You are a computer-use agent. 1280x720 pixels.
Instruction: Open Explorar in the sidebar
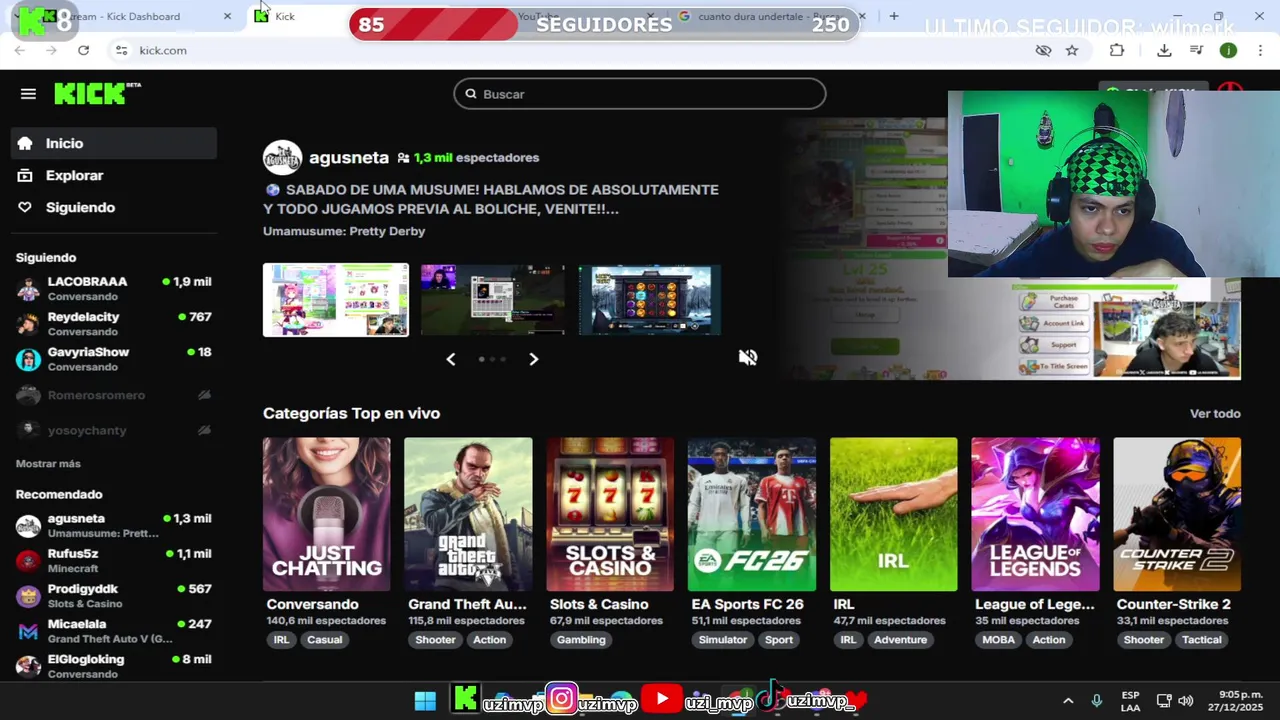coord(114,175)
